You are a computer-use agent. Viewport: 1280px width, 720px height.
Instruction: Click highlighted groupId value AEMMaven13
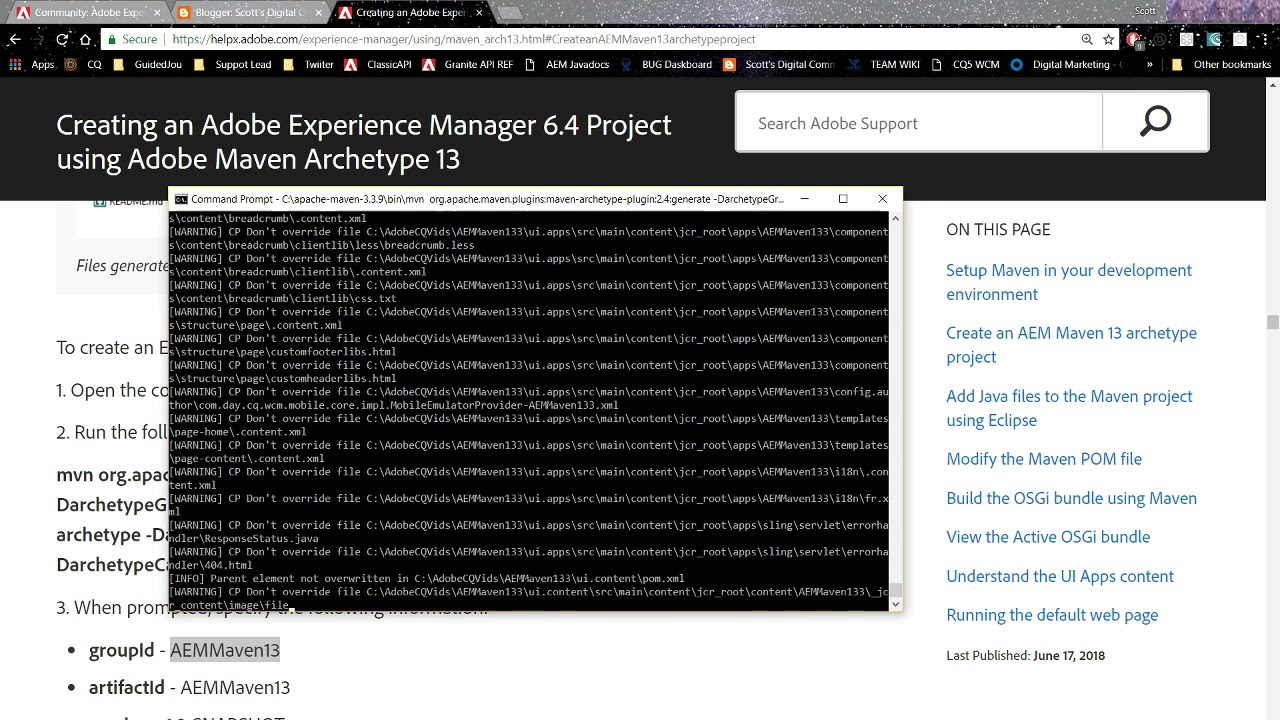(x=225, y=650)
